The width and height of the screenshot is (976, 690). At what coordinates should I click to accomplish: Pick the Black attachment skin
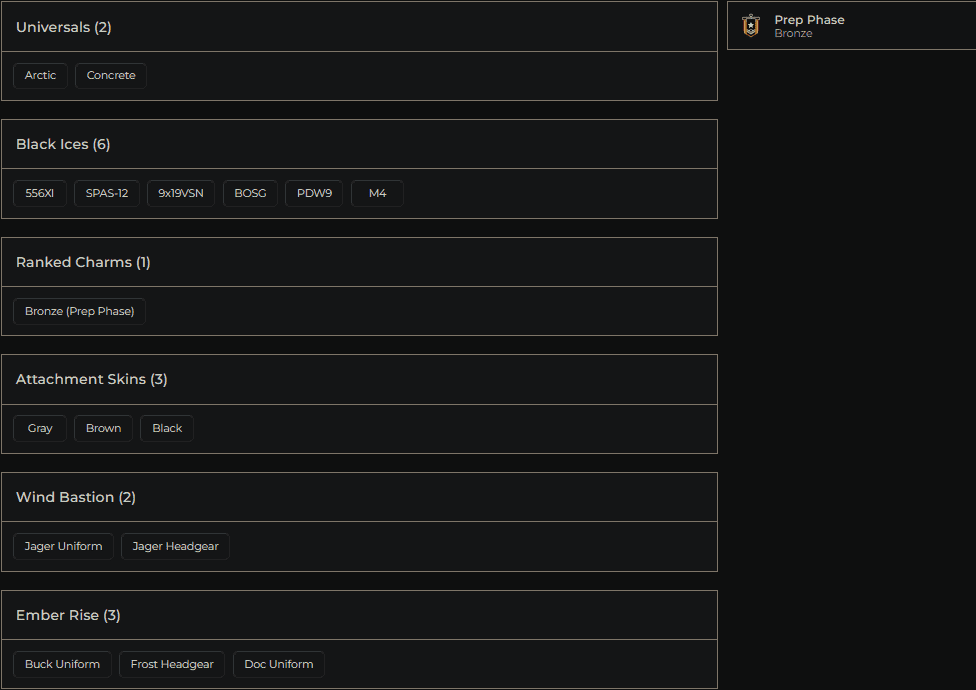point(167,428)
